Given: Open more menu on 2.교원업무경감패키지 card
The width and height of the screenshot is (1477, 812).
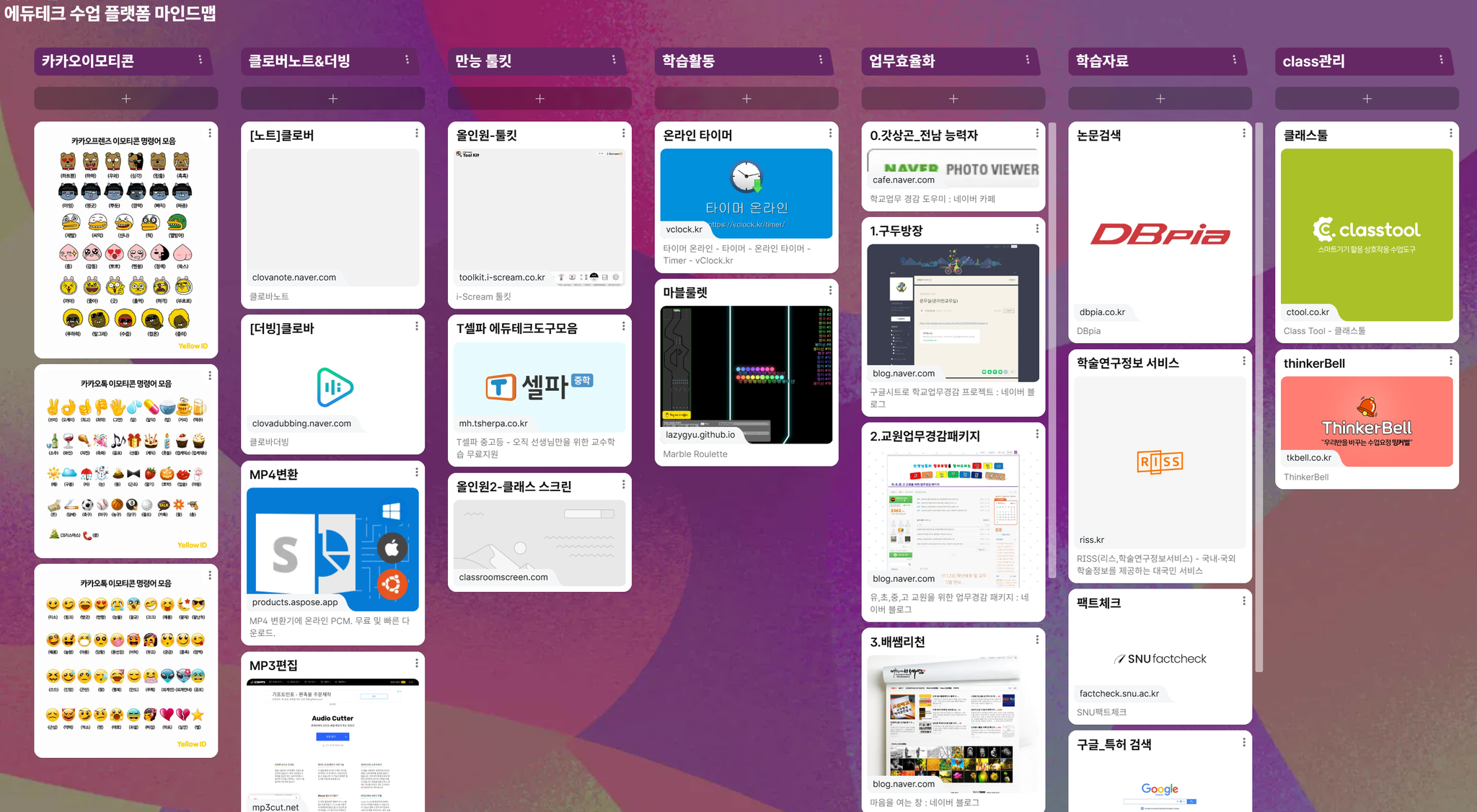Looking at the screenshot, I should pyautogui.click(x=1037, y=434).
